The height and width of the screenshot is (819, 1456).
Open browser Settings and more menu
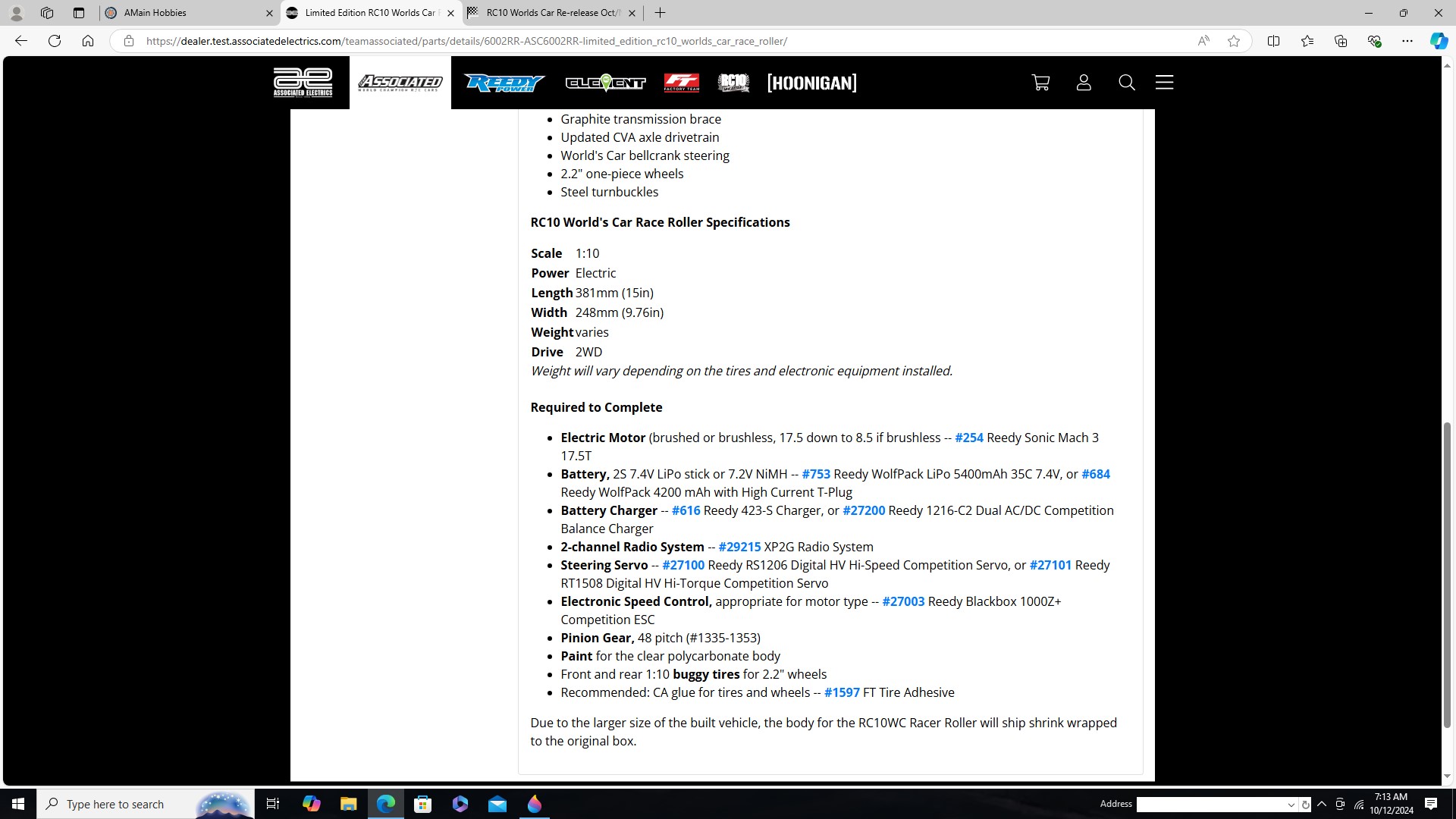[1407, 41]
